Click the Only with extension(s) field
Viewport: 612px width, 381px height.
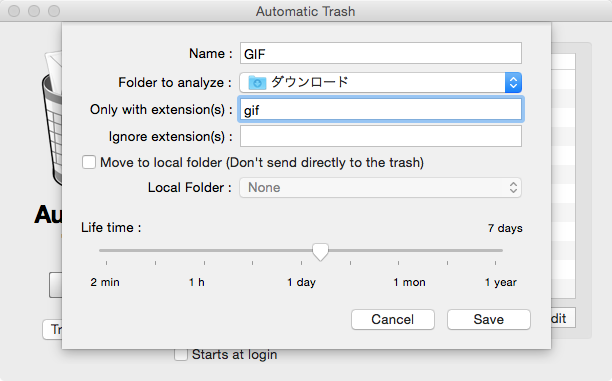[381, 109]
